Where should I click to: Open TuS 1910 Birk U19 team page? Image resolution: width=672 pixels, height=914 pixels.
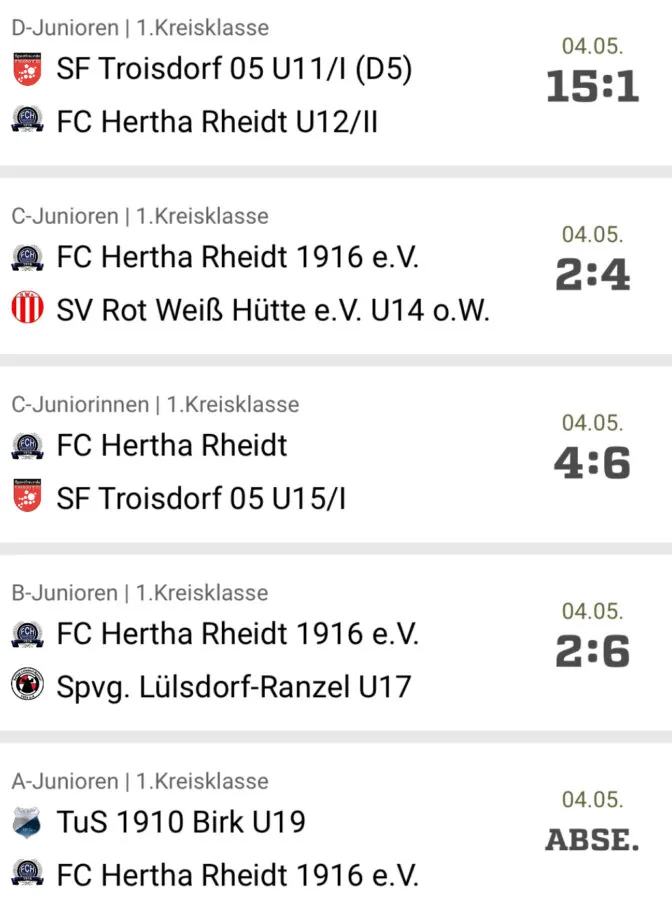click(181, 822)
